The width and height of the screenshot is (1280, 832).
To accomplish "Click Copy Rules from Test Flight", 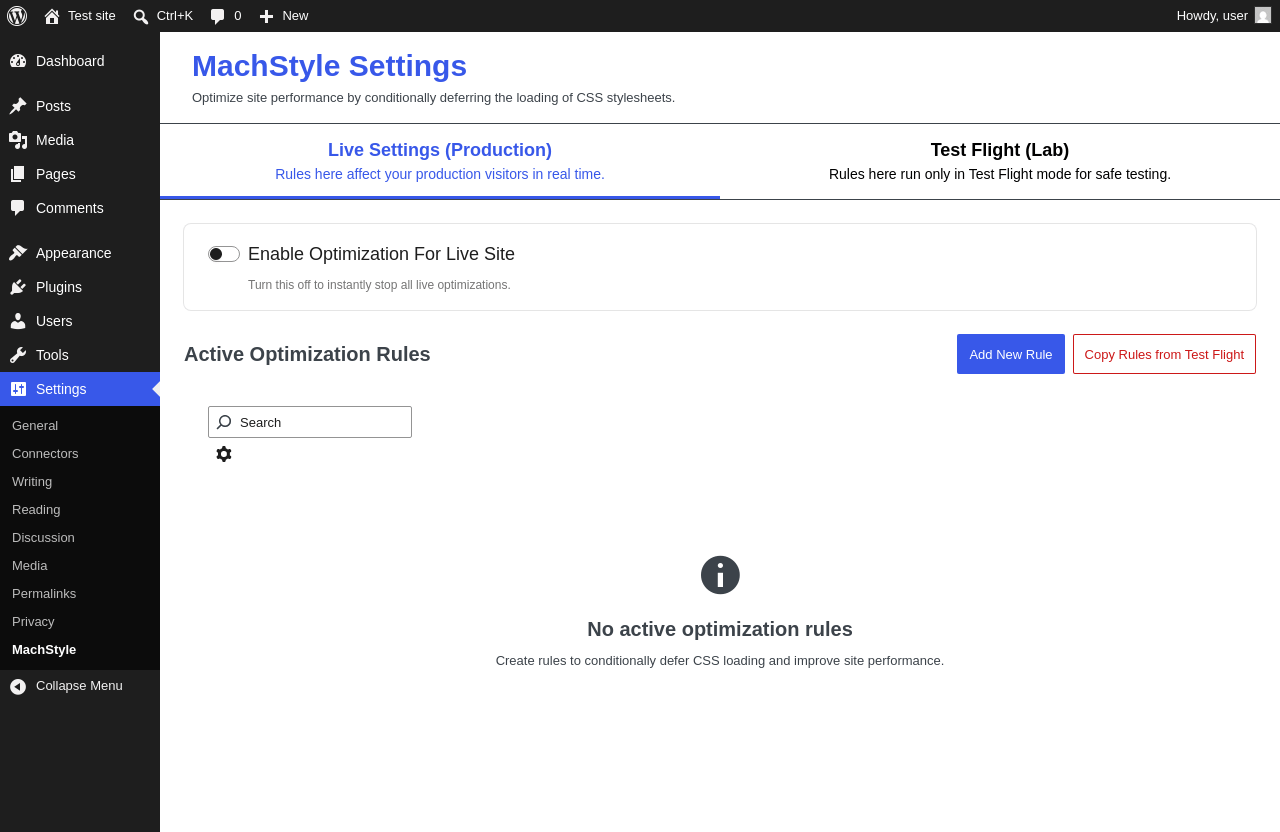I will [x=1164, y=354].
